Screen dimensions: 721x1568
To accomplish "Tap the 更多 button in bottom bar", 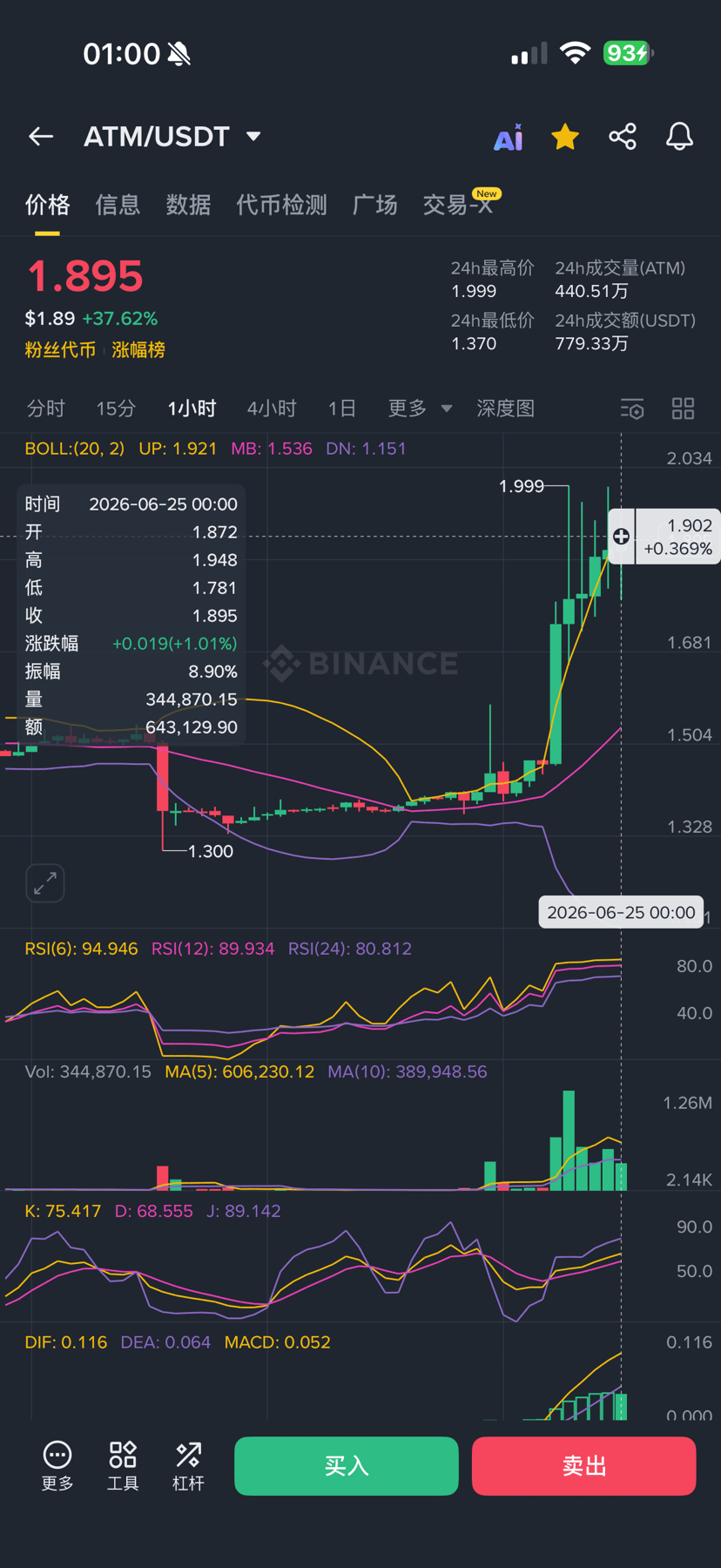I will (x=57, y=1466).
